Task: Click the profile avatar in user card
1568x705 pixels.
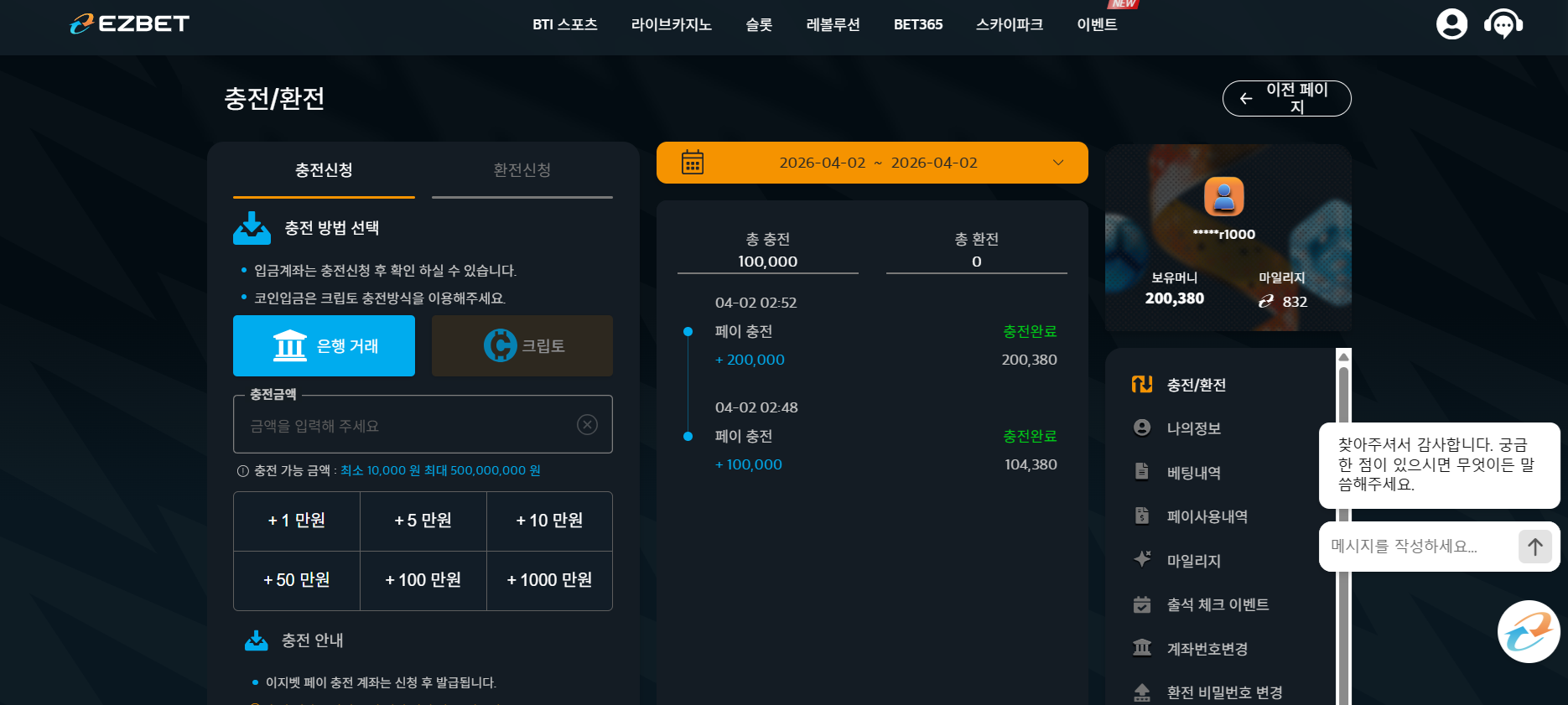Action: tap(1224, 197)
